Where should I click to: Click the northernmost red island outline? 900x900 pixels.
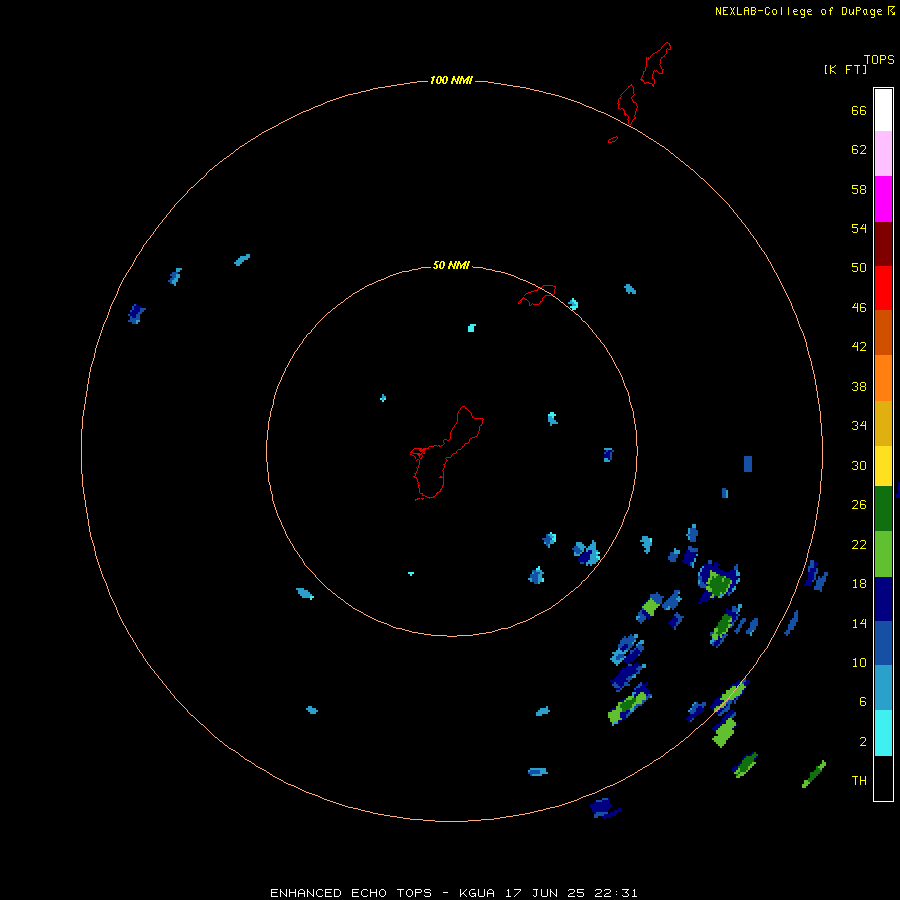[x=656, y=64]
